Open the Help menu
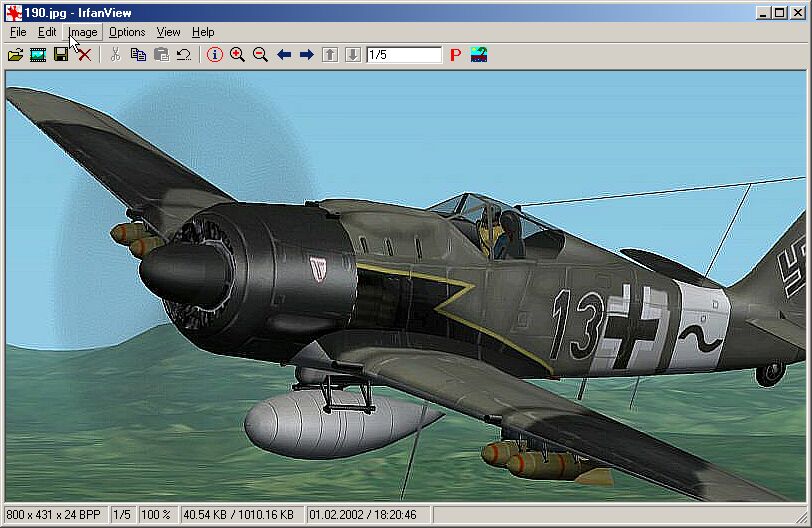The image size is (812, 528). [x=203, y=32]
